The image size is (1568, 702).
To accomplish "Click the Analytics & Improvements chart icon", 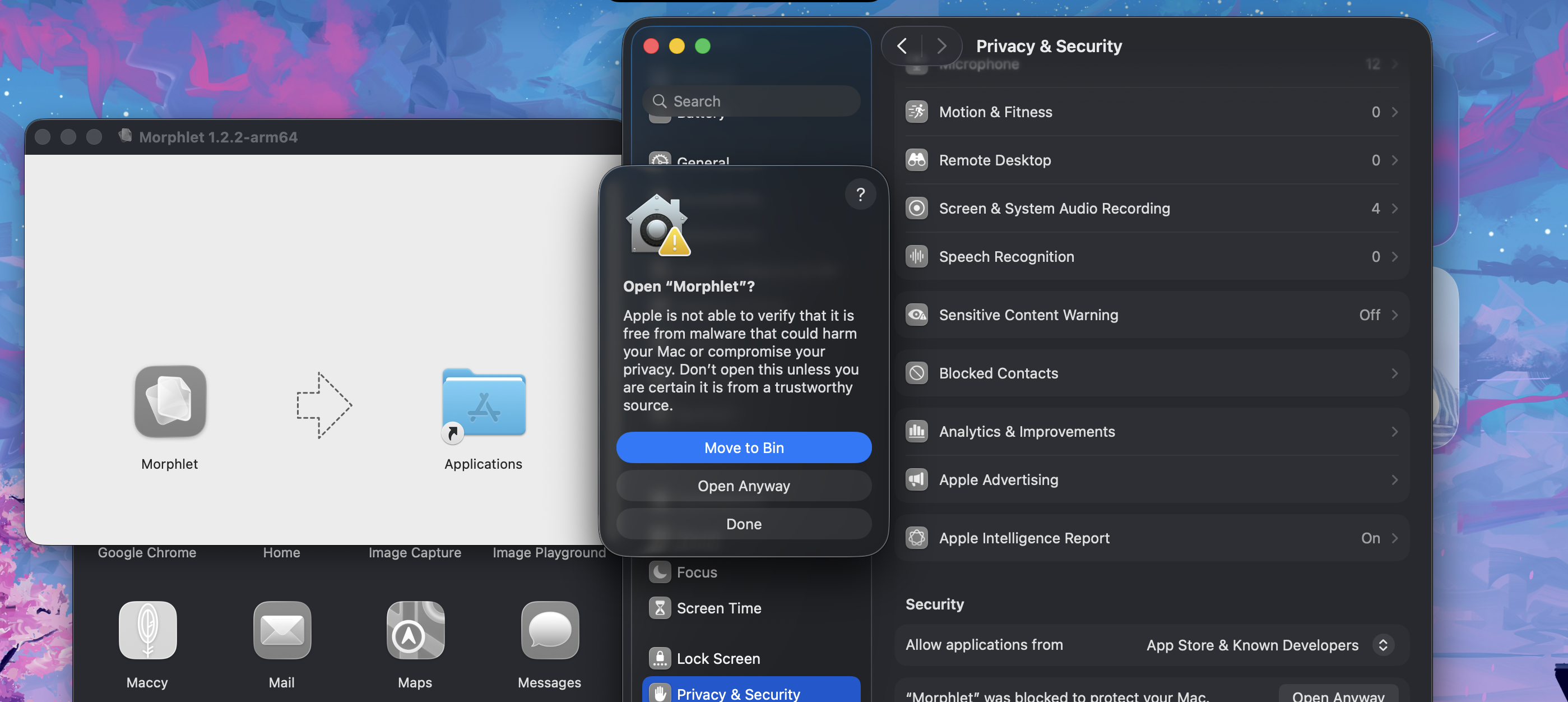I will (916, 432).
